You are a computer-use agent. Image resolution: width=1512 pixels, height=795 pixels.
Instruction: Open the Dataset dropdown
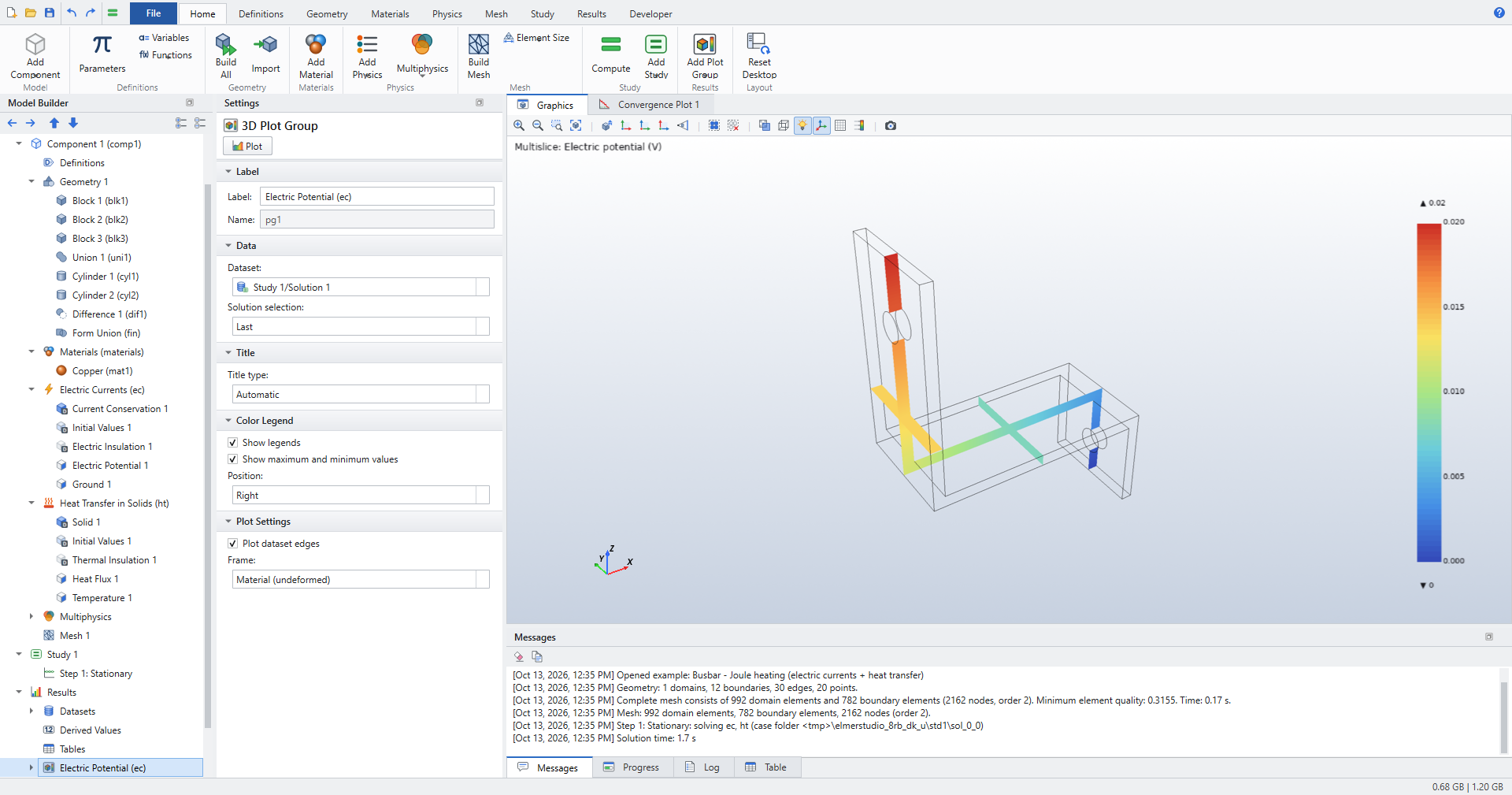361,288
